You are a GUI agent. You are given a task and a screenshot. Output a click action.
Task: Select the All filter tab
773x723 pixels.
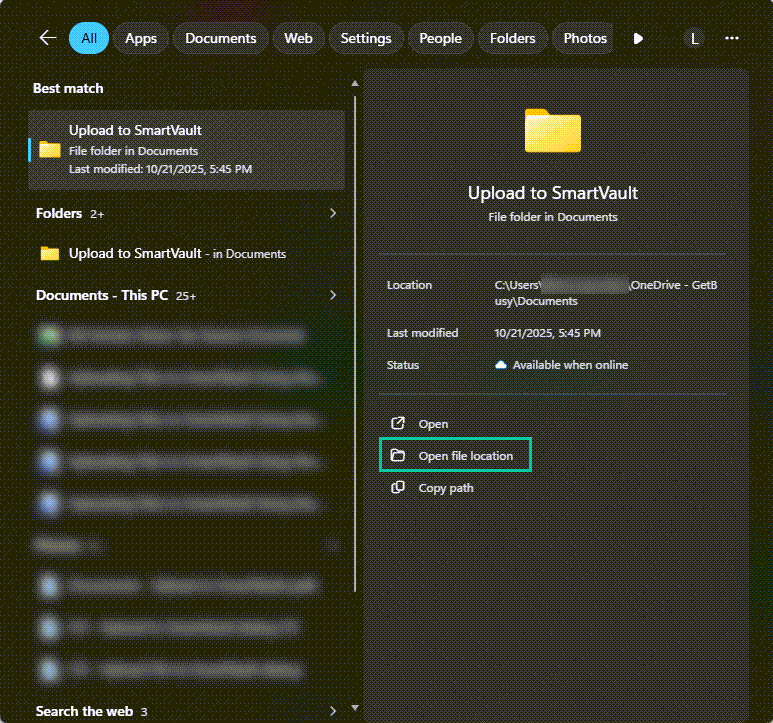pos(89,38)
